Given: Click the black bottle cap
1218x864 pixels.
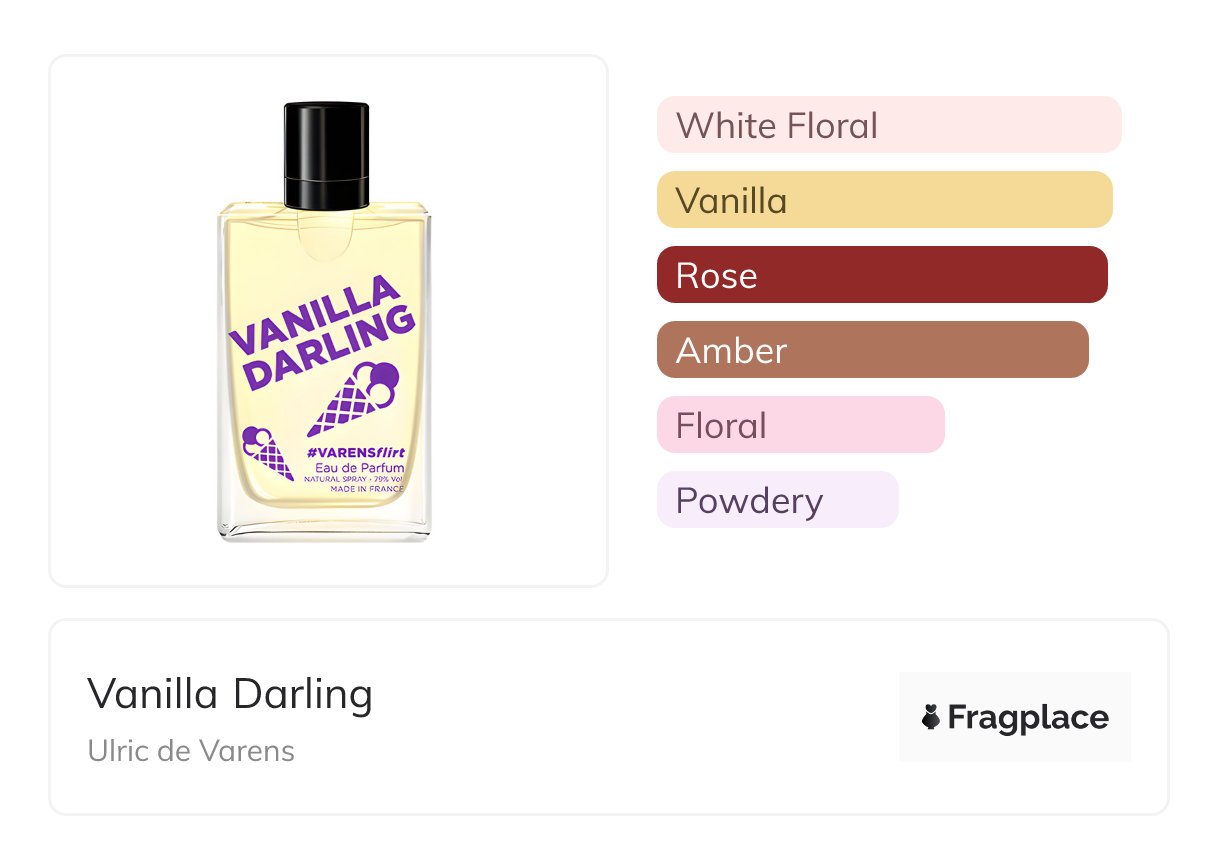Looking at the screenshot, I should click(x=326, y=154).
